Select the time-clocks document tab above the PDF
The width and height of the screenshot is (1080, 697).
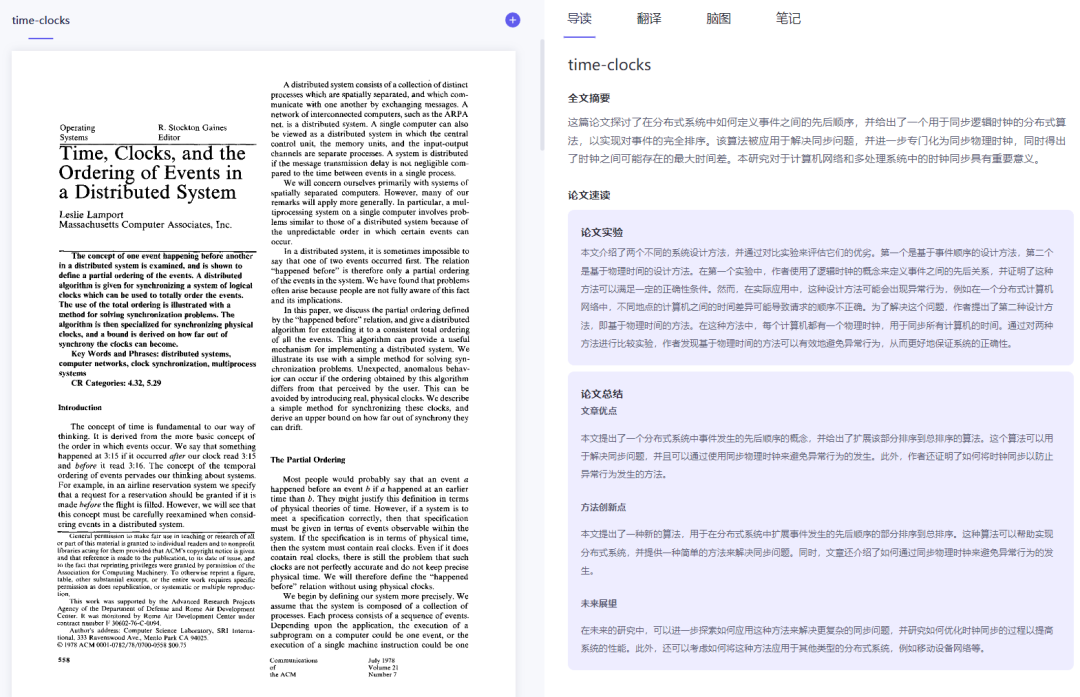[41, 20]
